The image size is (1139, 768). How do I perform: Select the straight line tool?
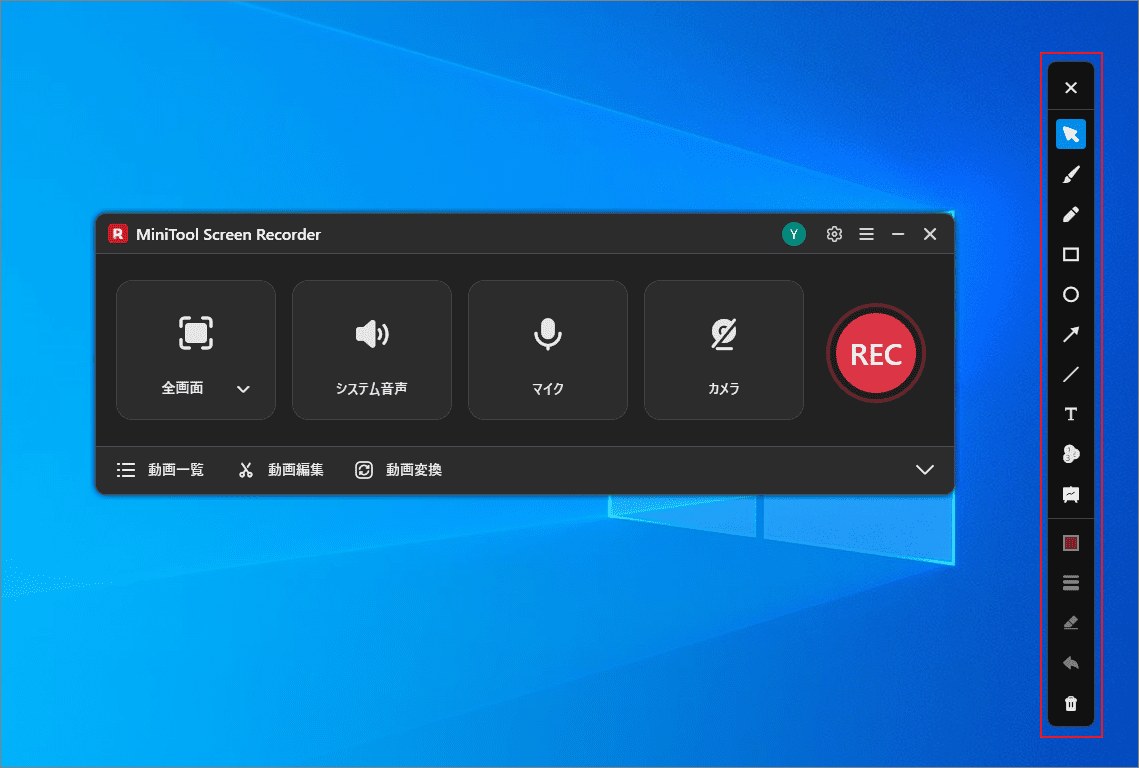[x=1071, y=374]
